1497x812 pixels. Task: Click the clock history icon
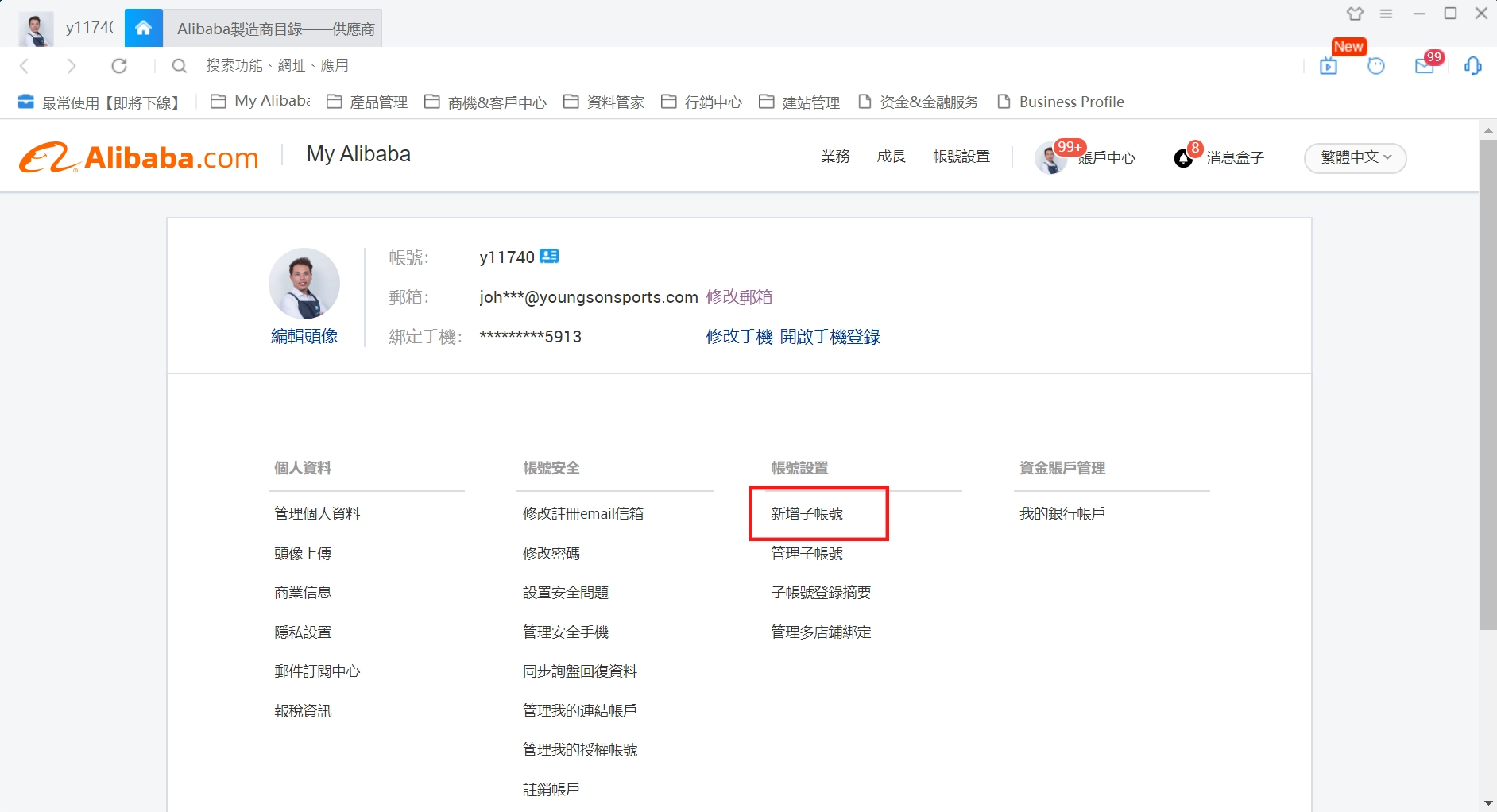pos(1376,66)
